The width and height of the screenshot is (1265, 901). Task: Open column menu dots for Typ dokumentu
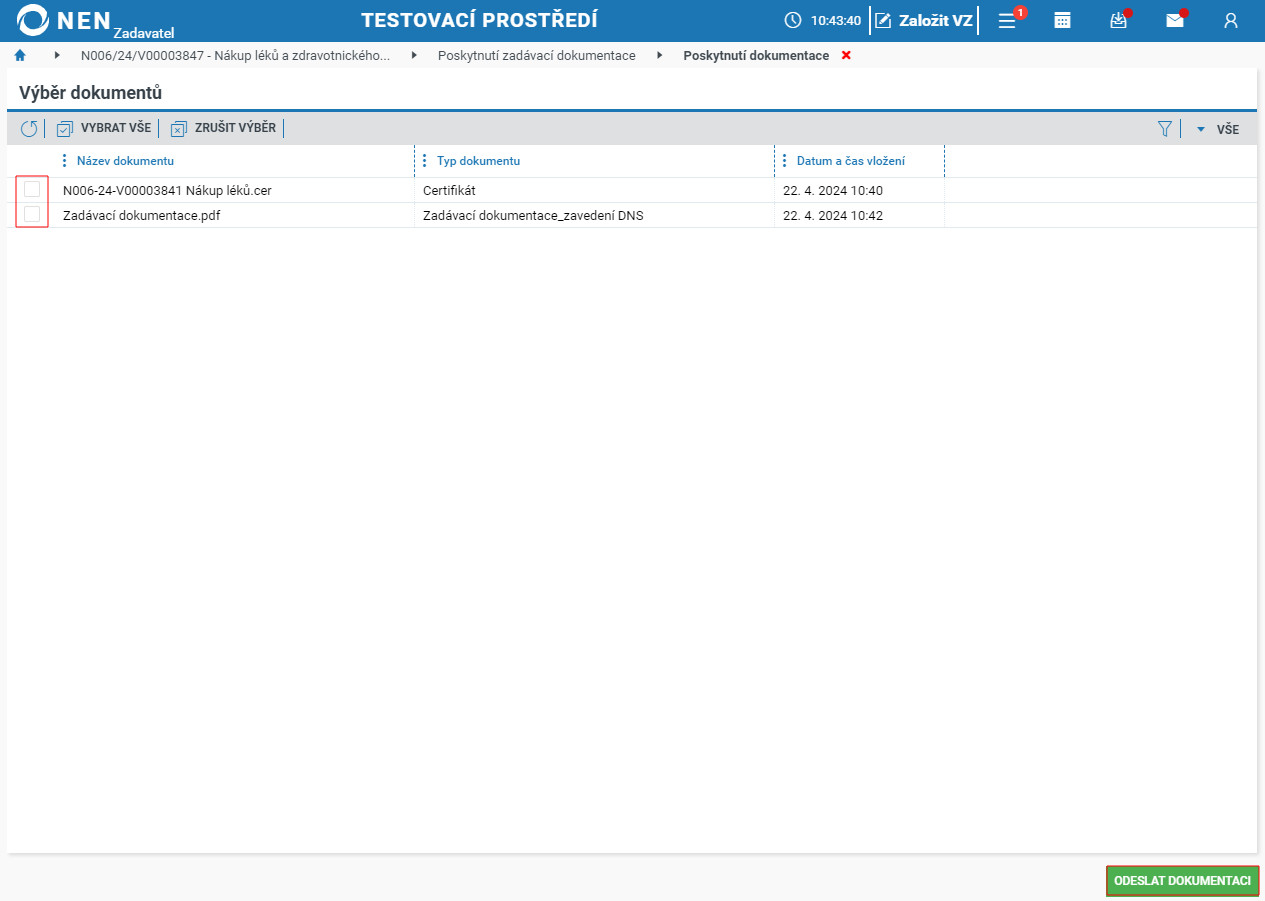[425, 161]
